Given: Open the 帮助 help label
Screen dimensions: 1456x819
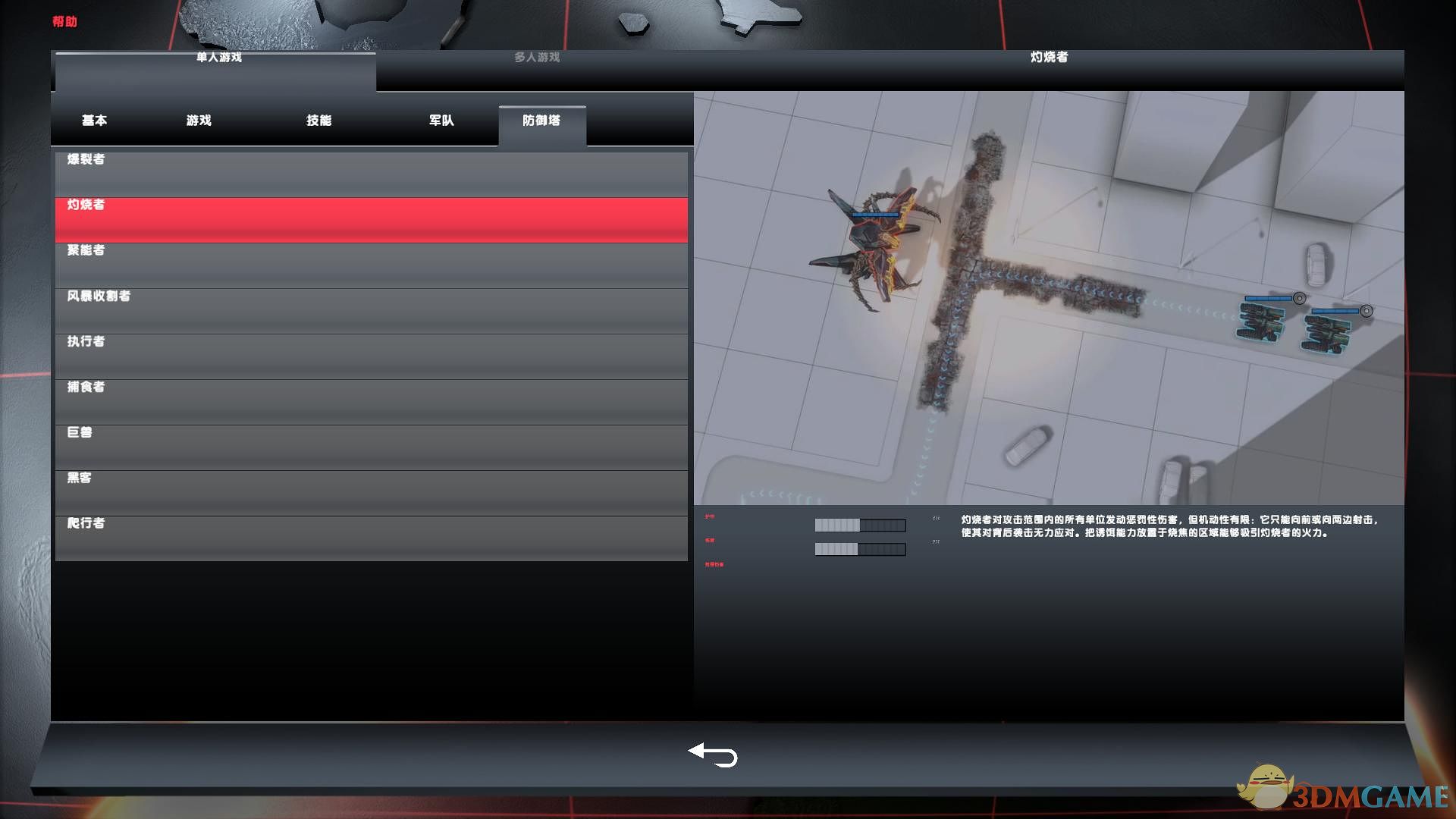Looking at the screenshot, I should pos(64,21).
